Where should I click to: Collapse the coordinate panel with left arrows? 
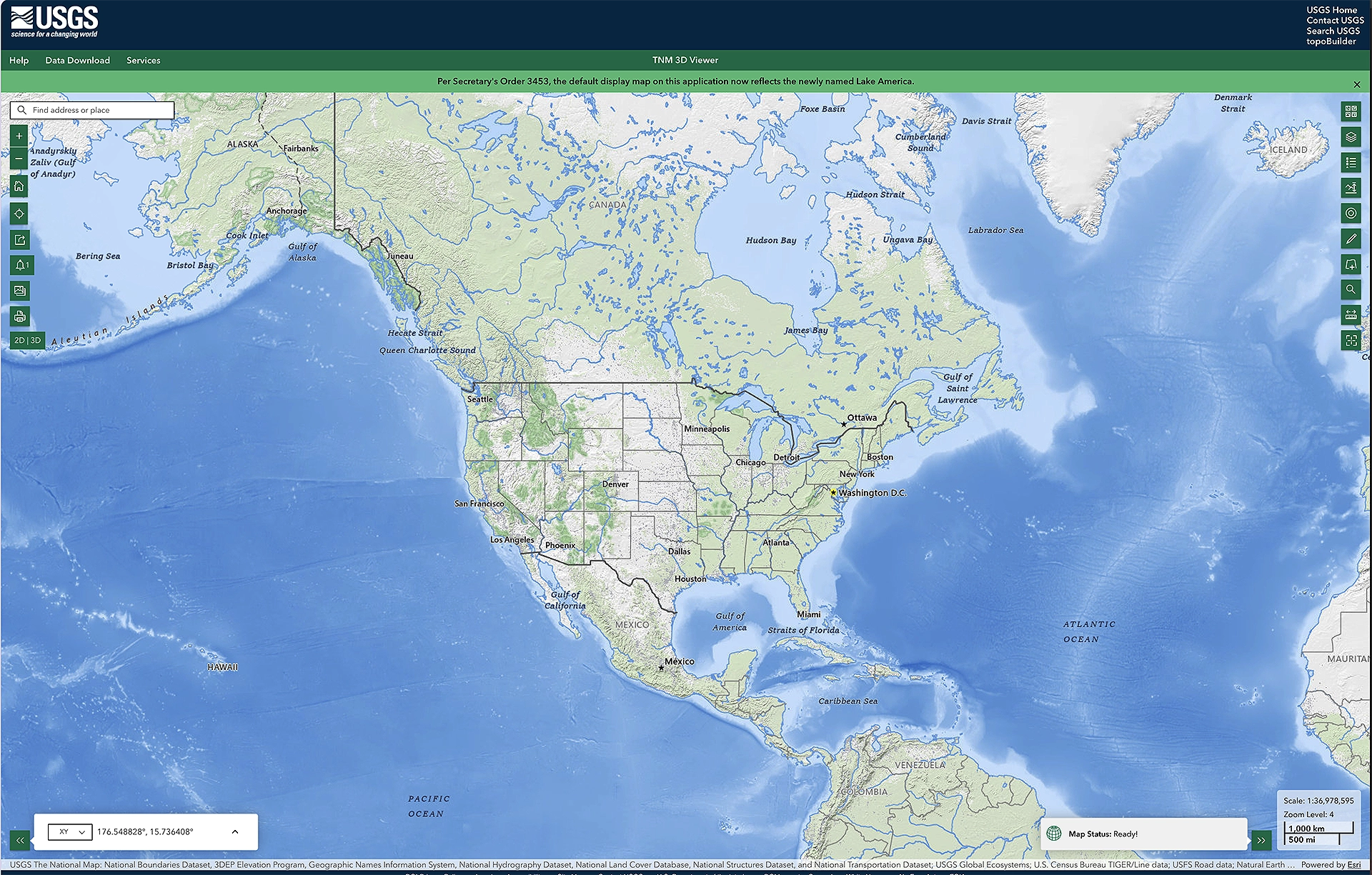pyautogui.click(x=20, y=840)
